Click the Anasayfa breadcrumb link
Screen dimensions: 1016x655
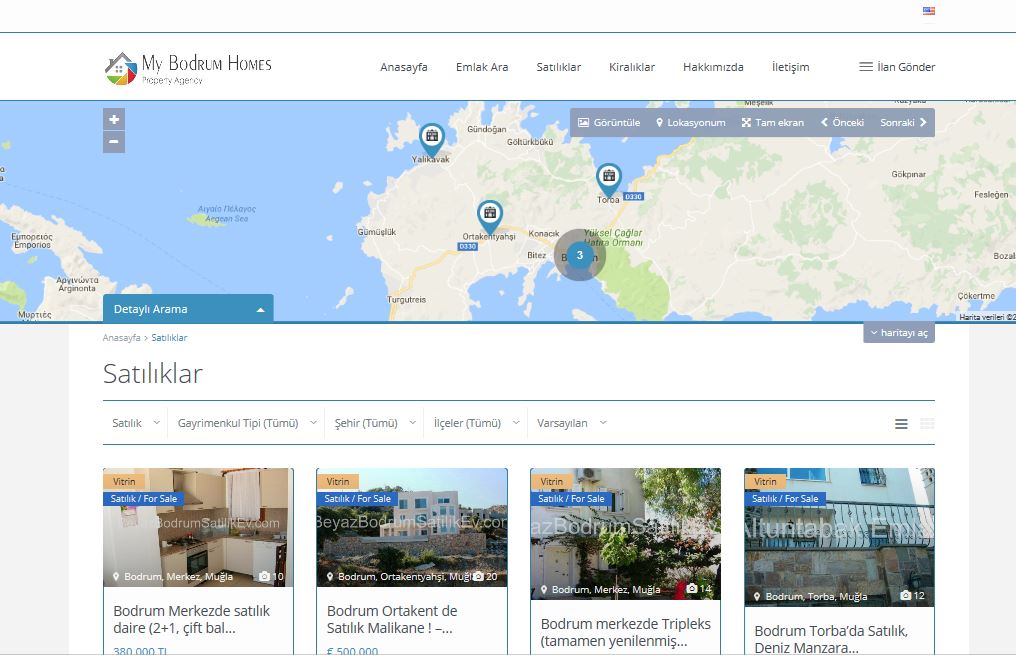tap(121, 338)
